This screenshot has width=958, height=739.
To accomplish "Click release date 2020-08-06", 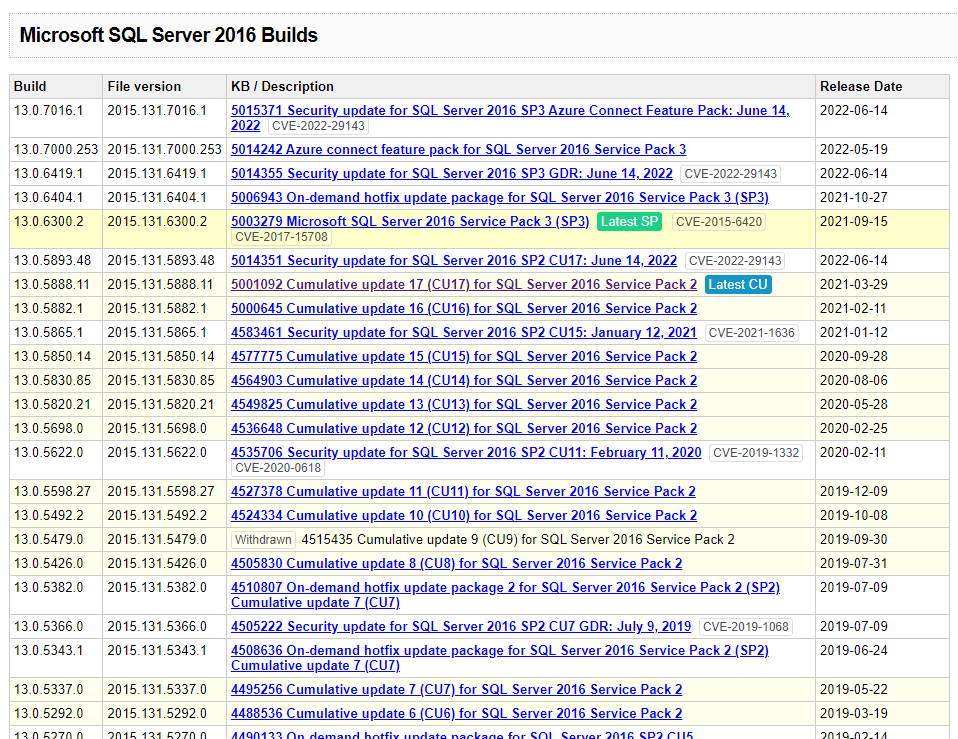I will [854, 380].
